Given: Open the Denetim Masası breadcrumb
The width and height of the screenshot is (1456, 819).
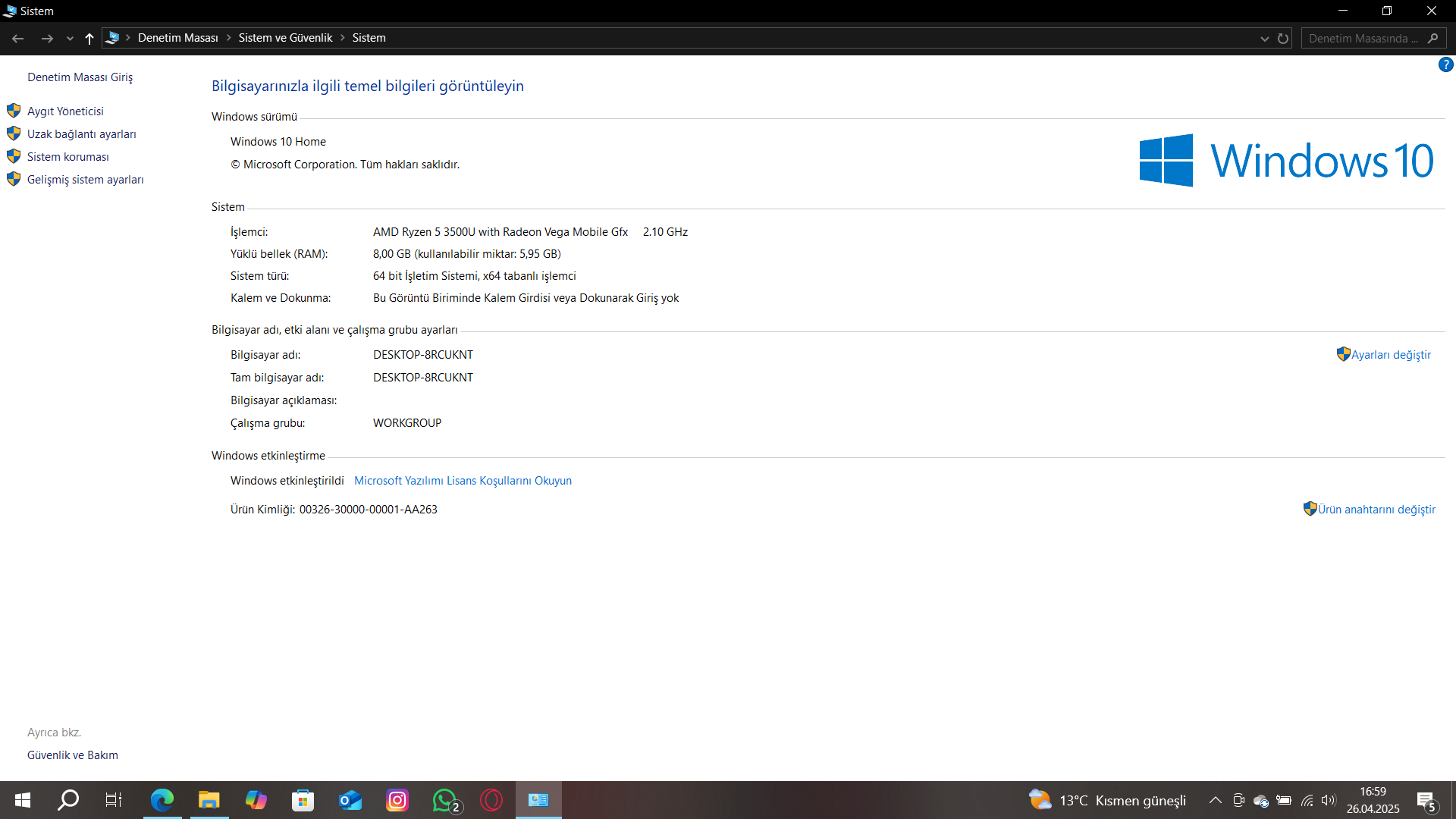Looking at the screenshot, I should [x=178, y=38].
